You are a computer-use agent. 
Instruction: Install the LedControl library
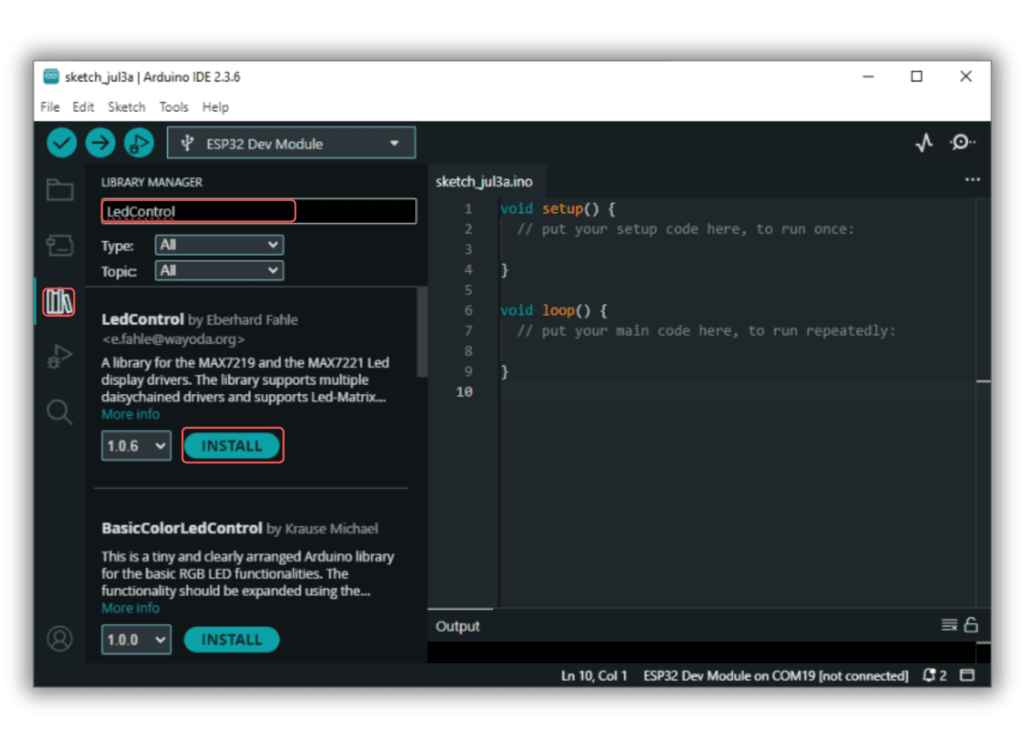click(232, 446)
